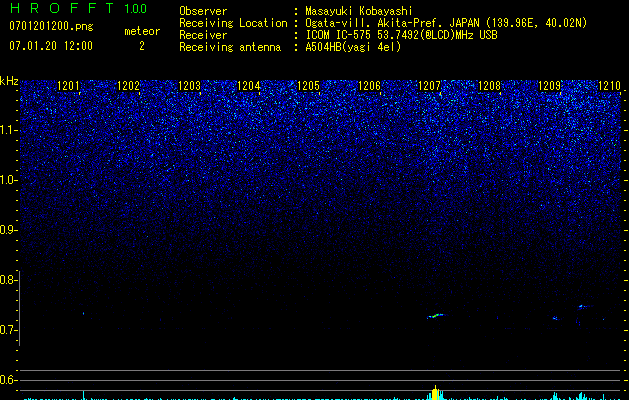Click the 1203 time marker
This screenshot has height=400, width=629.
pos(189,86)
